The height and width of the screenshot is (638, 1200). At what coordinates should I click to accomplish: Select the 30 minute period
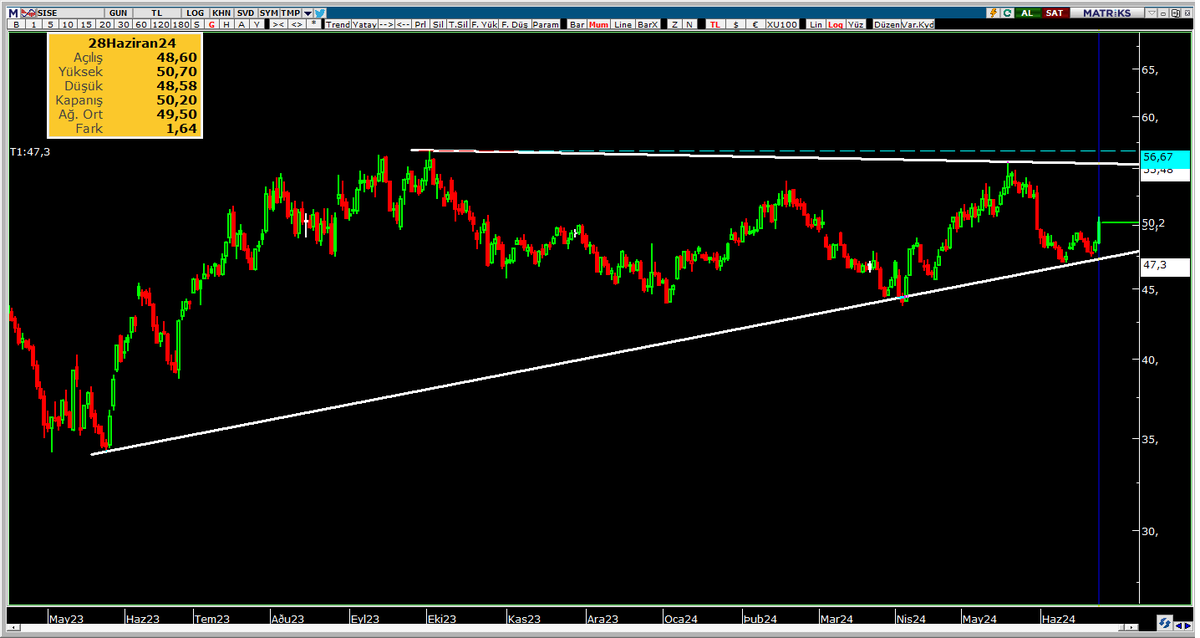124,24
